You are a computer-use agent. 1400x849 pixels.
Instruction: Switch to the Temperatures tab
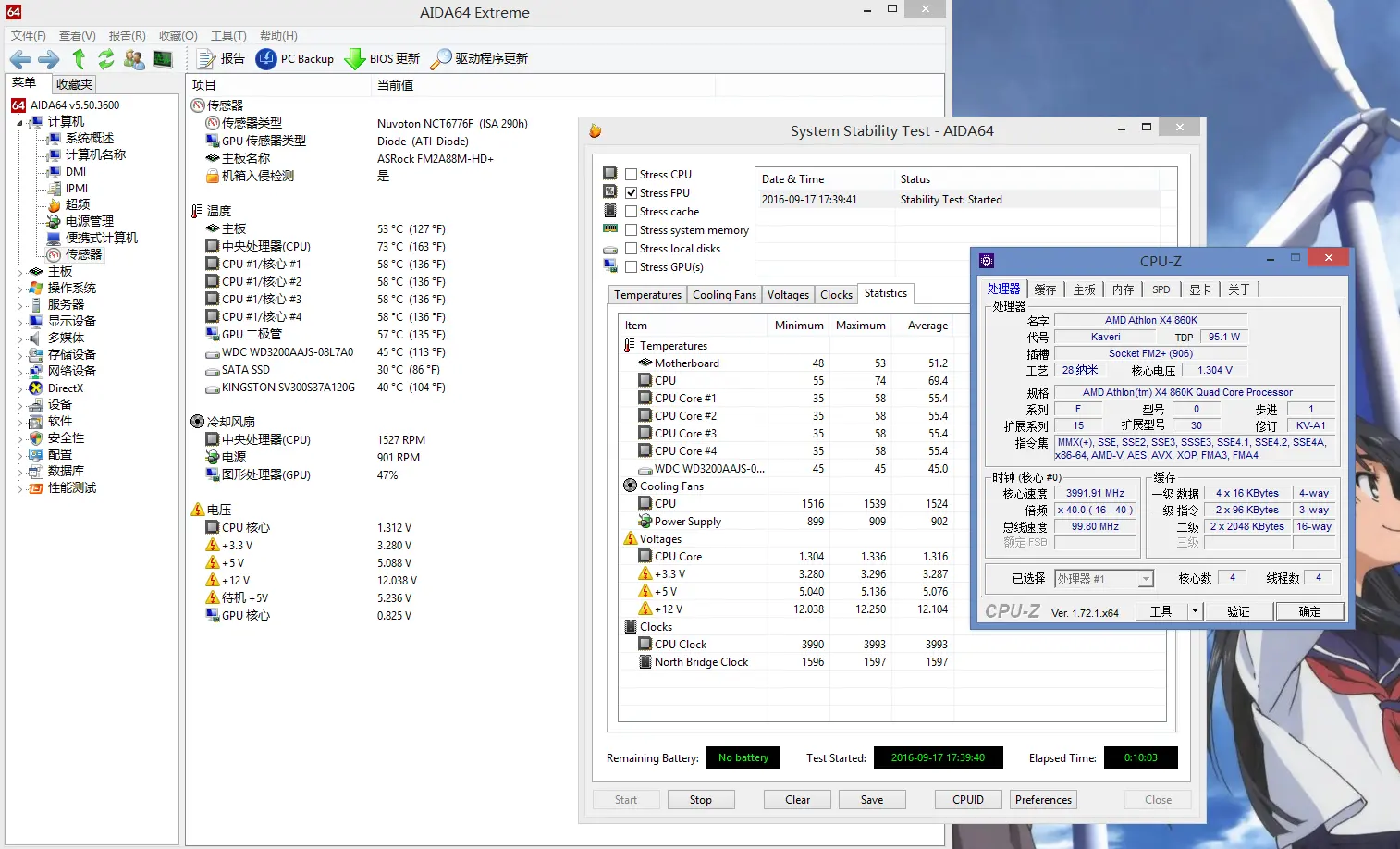(x=647, y=295)
